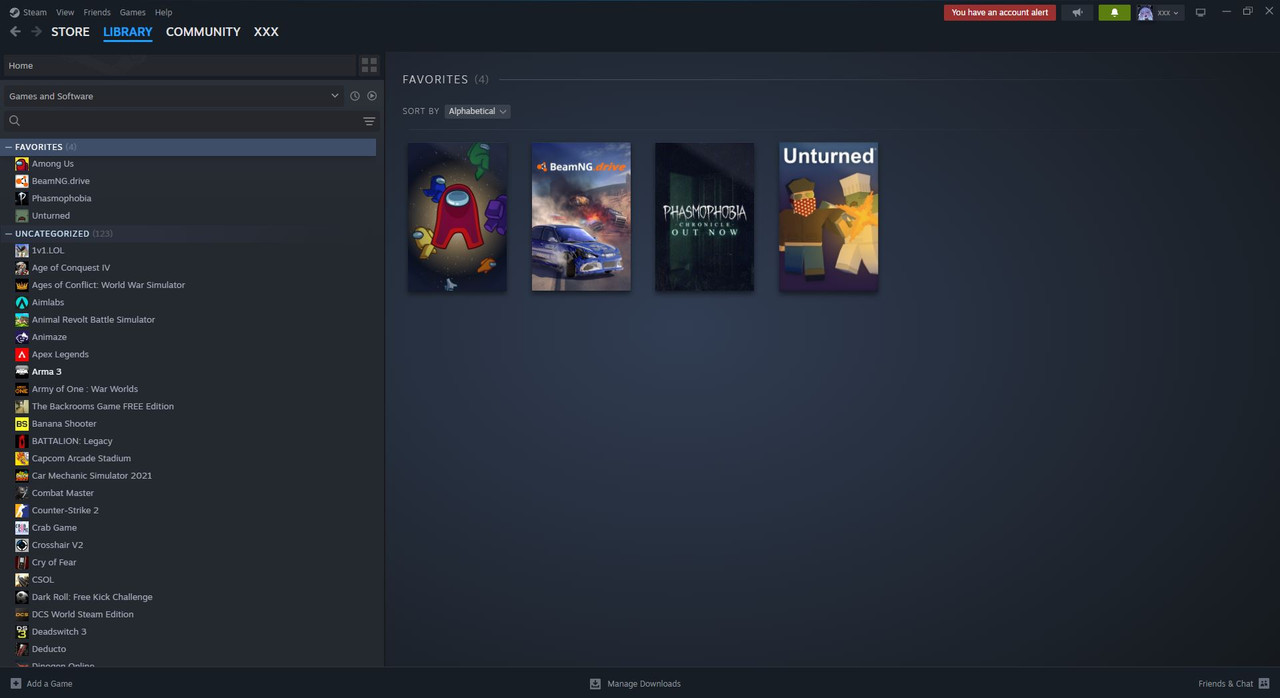Click the account alert red button
The image size is (1280, 698).
point(1000,13)
